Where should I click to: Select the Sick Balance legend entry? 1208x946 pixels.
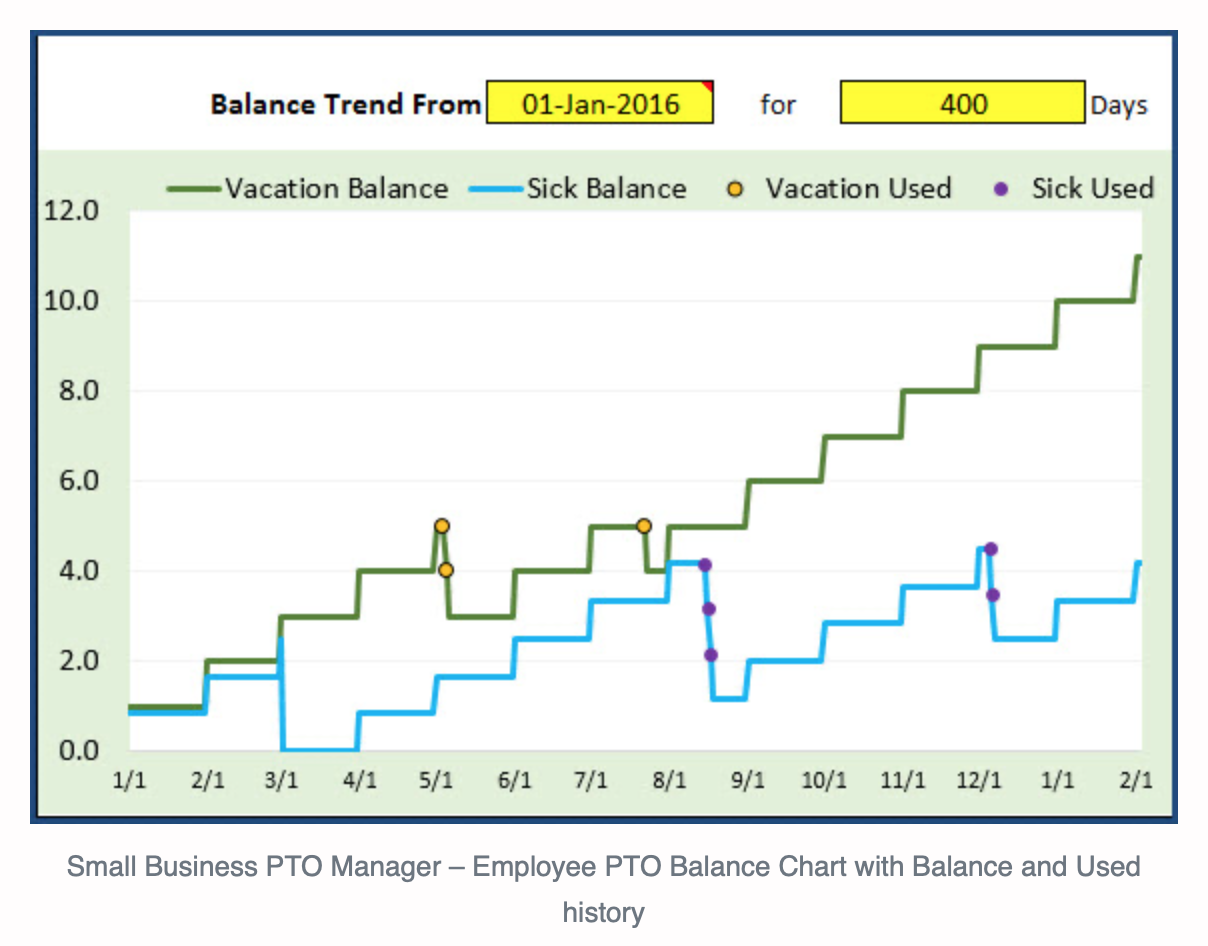580,188
